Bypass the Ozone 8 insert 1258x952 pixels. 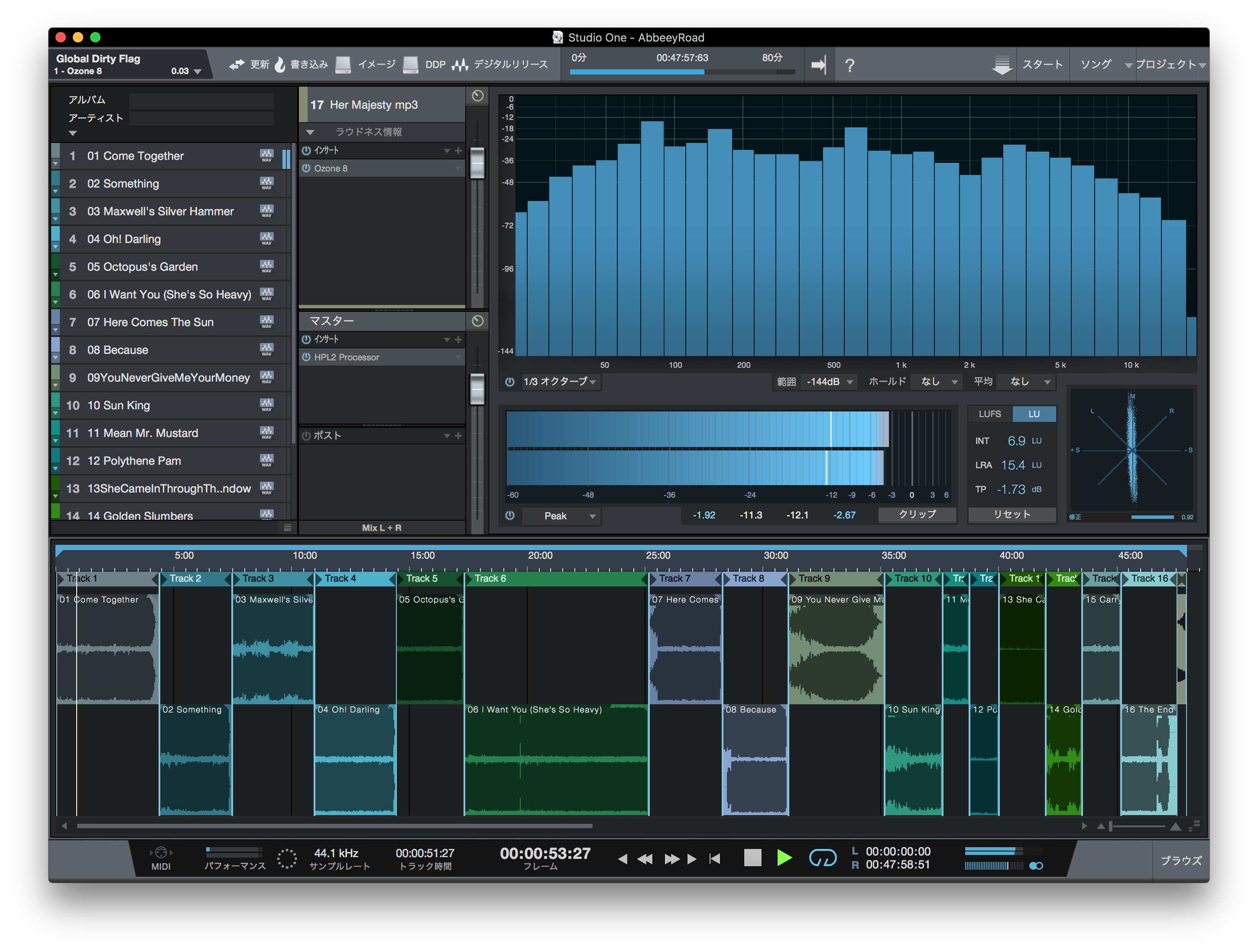pos(306,168)
